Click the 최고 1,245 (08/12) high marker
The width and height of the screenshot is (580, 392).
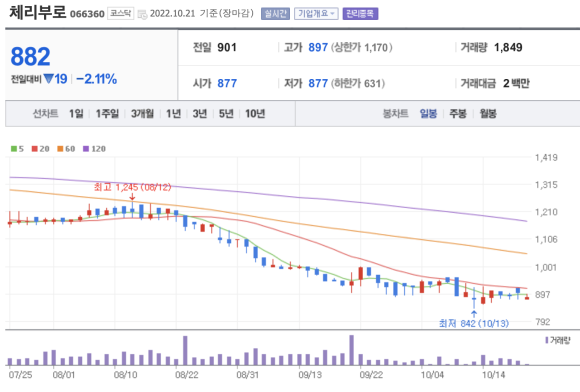(x=132, y=187)
